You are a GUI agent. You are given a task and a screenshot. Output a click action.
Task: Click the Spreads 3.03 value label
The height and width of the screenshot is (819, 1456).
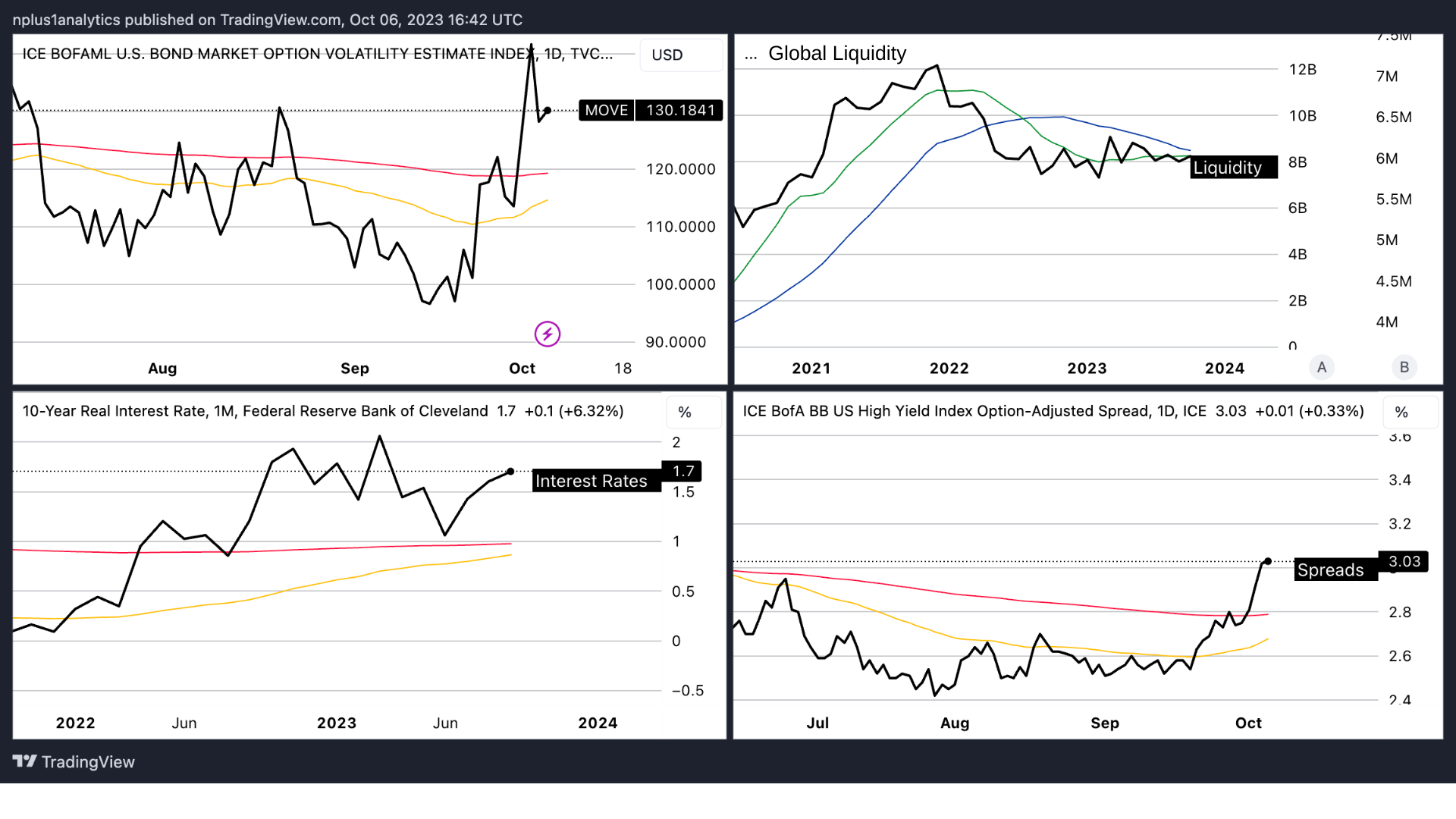click(x=1404, y=562)
